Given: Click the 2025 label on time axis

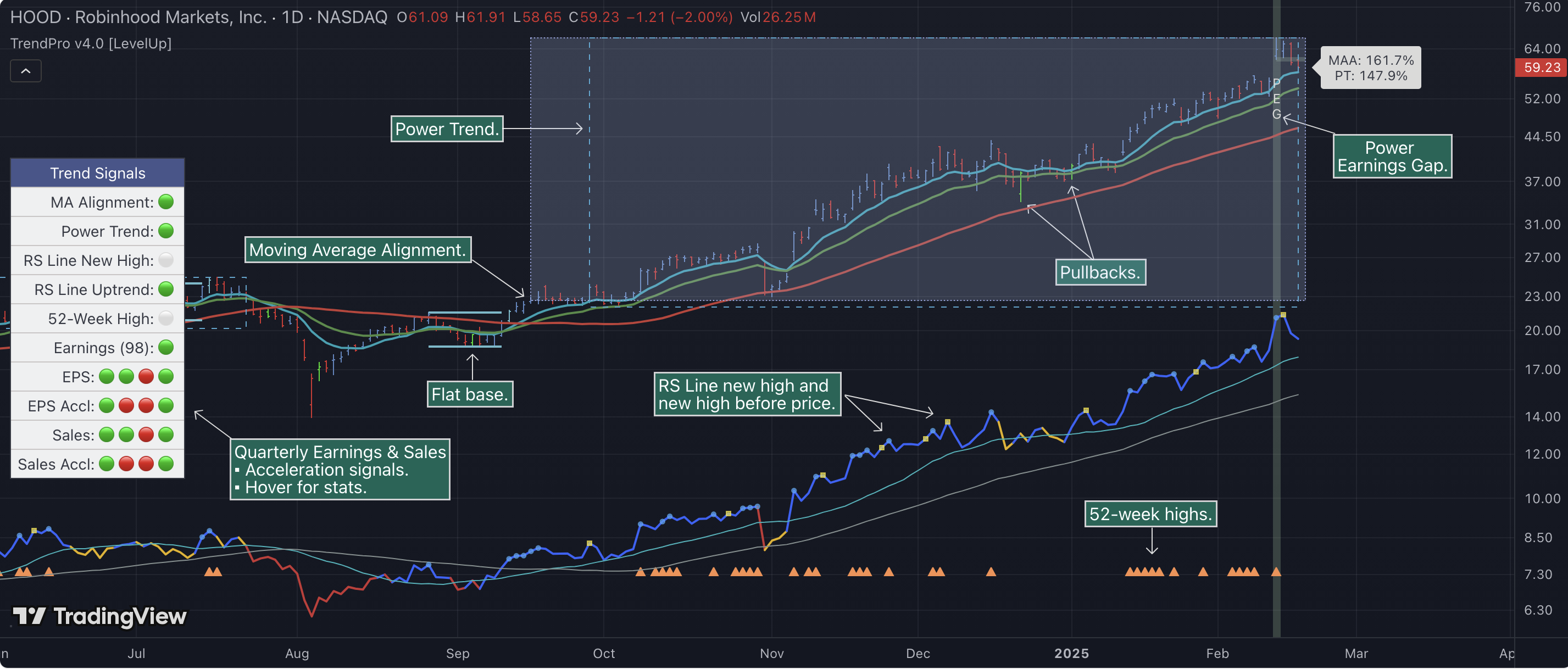Looking at the screenshot, I should point(1071,654).
